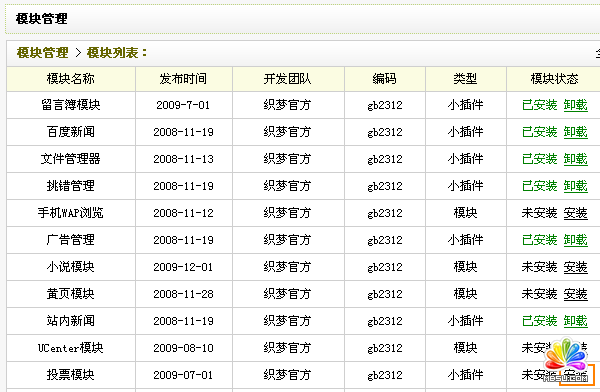Install the 手机WAP浏览 module
Viewport: 600px width, 392px height.
576,213
